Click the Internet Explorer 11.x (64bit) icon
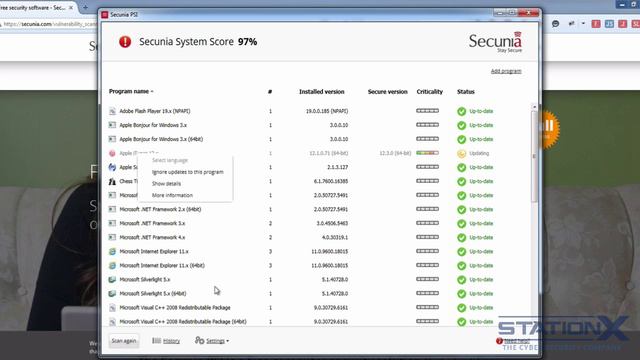The width and height of the screenshot is (640, 360). (x=112, y=265)
